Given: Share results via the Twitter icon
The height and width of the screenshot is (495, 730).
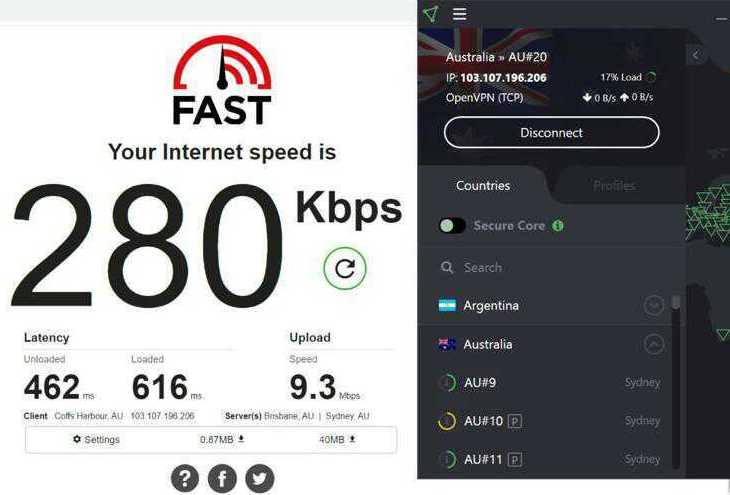Looking at the screenshot, I should (259, 478).
